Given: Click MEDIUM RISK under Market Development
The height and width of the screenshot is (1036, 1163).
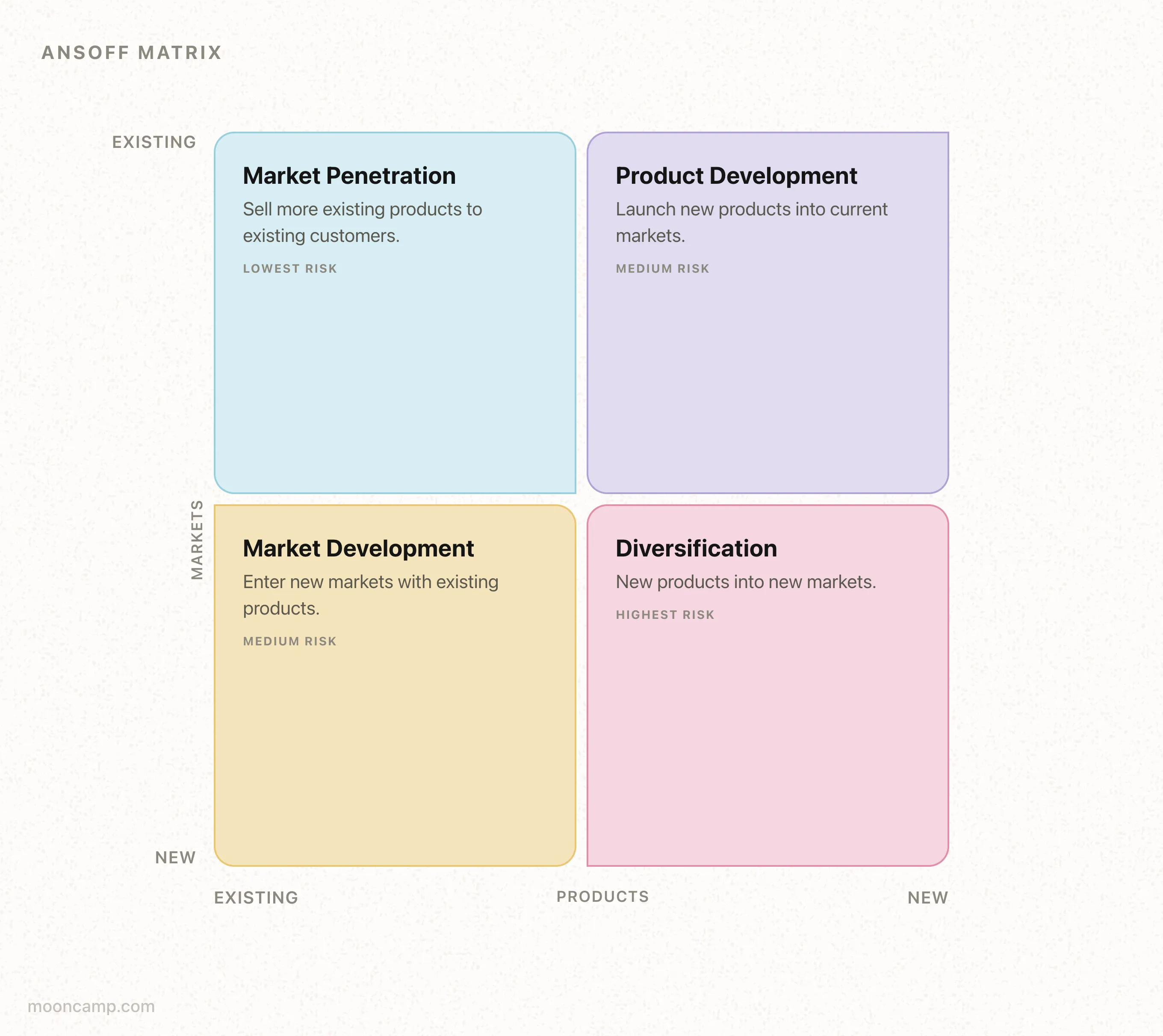Looking at the screenshot, I should click(290, 641).
